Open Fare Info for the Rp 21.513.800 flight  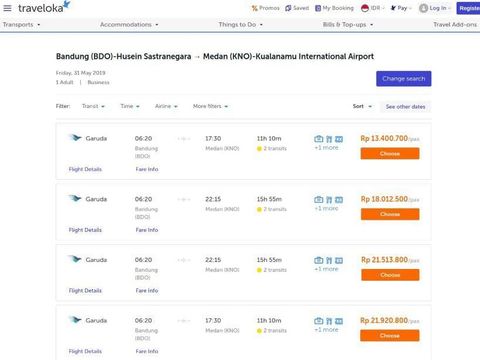click(x=147, y=291)
